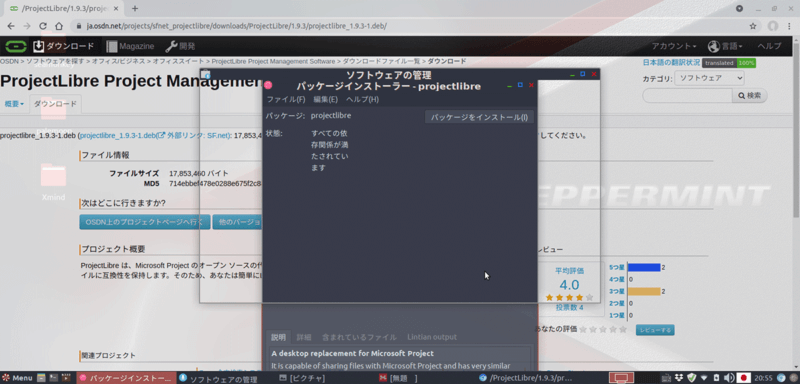
Task: Expand the アカウント dropdown
Action: pyautogui.click(x=673, y=46)
